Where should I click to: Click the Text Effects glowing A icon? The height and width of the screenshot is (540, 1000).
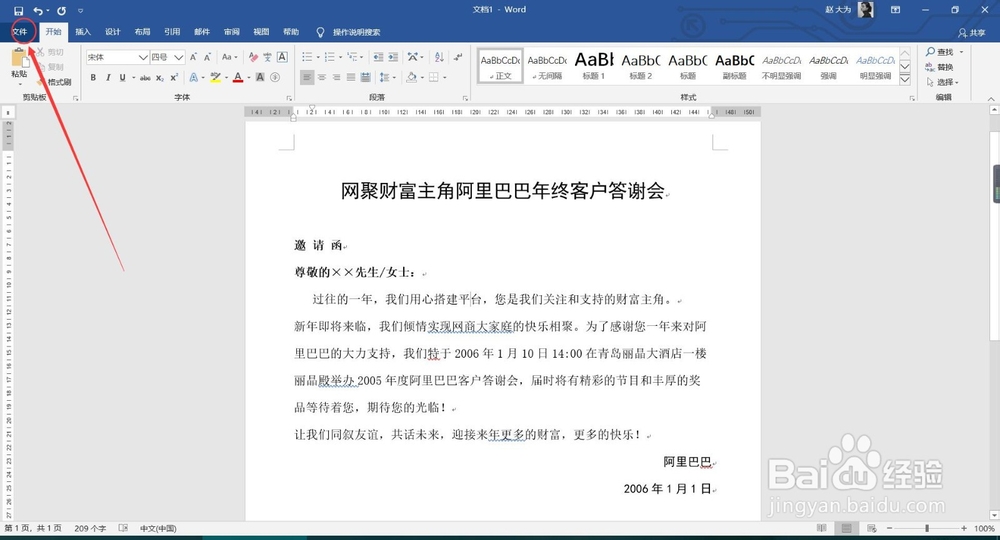pyautogui.click(x=193, y=78)
